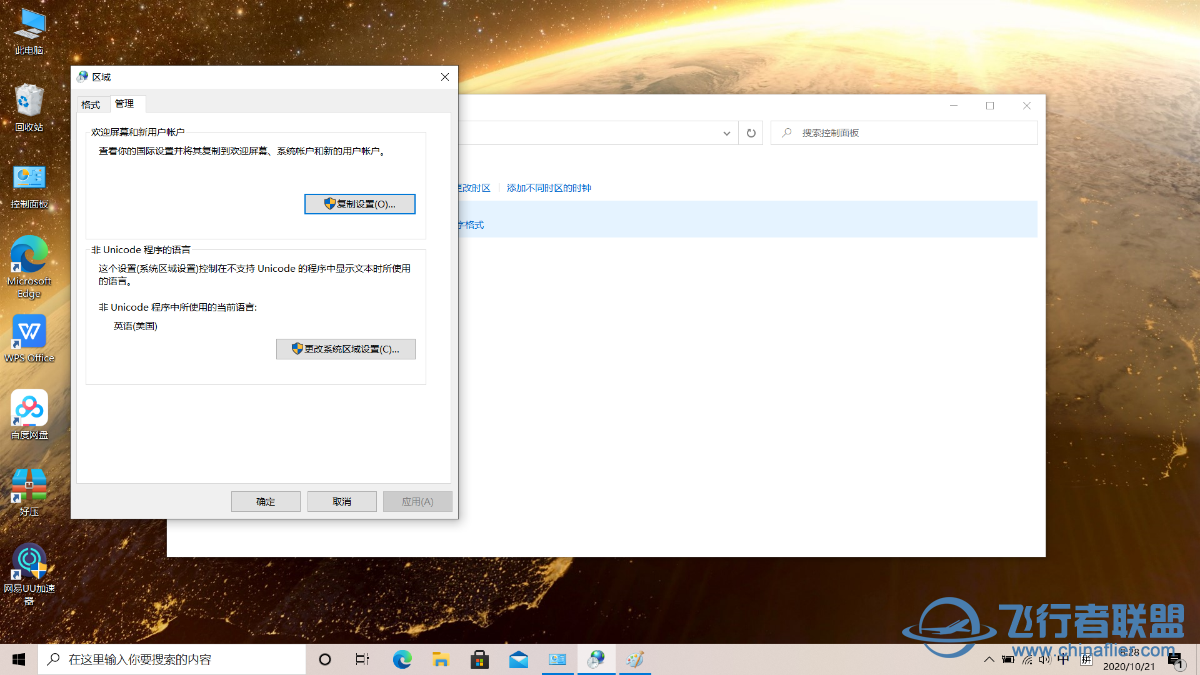Click the 复制设置(O)... button

(x=359, y=204)
